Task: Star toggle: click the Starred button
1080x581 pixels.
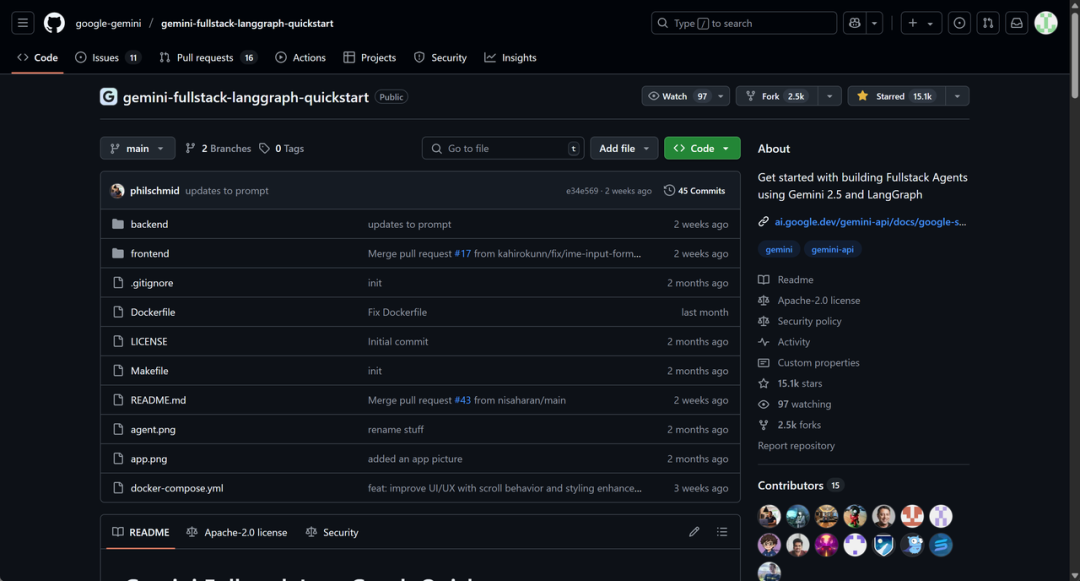Action: (x=896, y=96)
